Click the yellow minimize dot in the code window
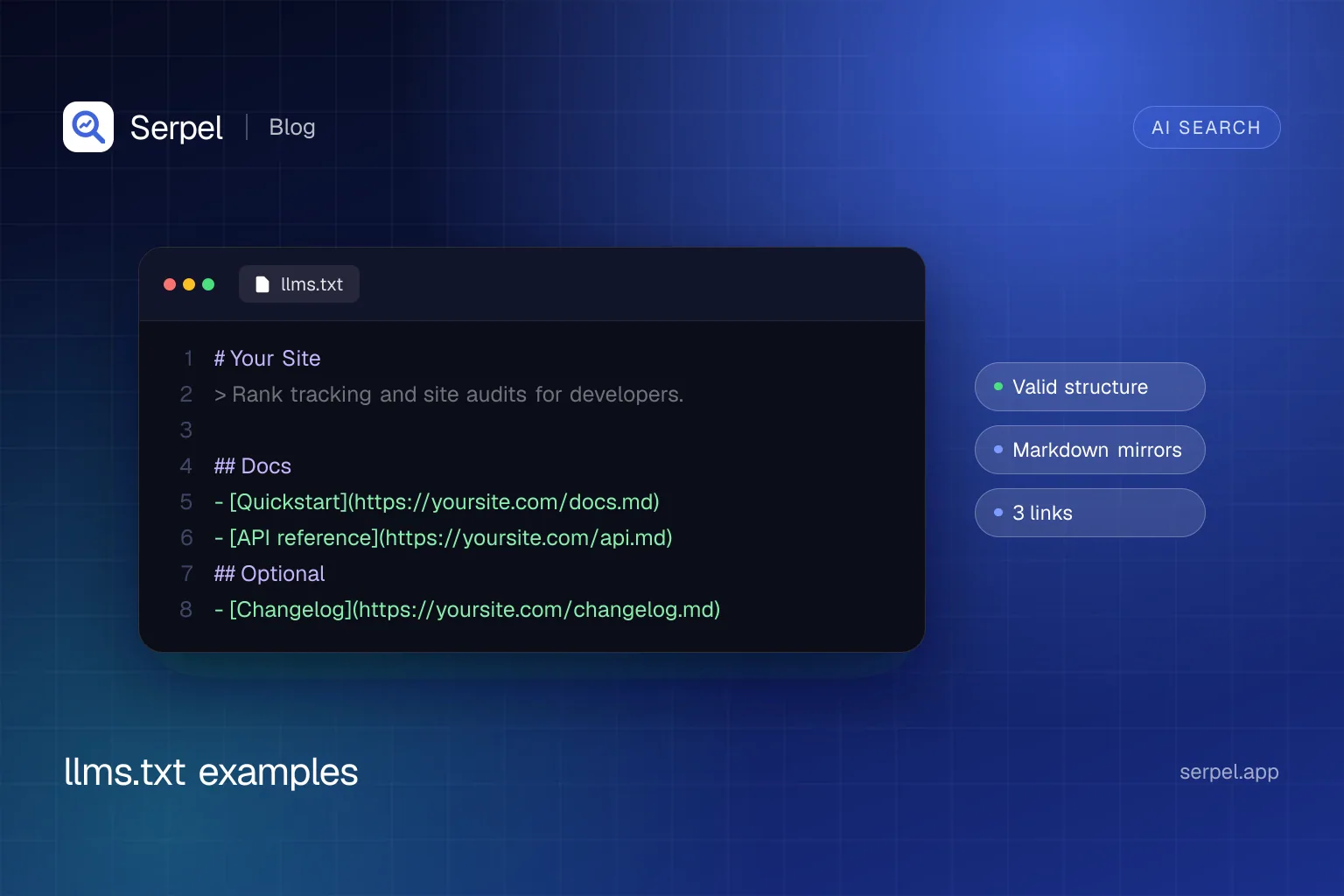1344x896 pixels. [x=189, y=284]
